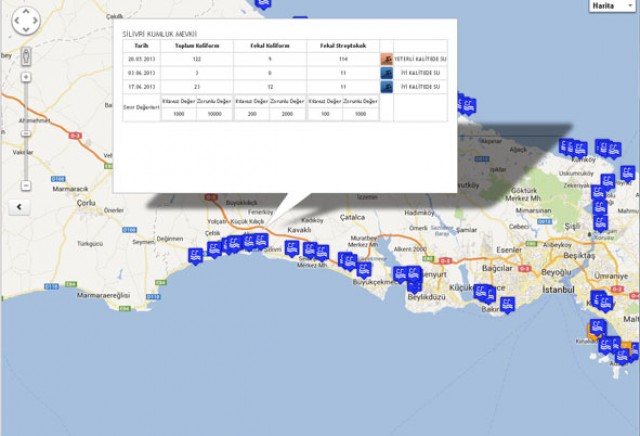
Task: Select the beach marker peeking right of info window
Action: pyautogui.click(x=469, y=107)
